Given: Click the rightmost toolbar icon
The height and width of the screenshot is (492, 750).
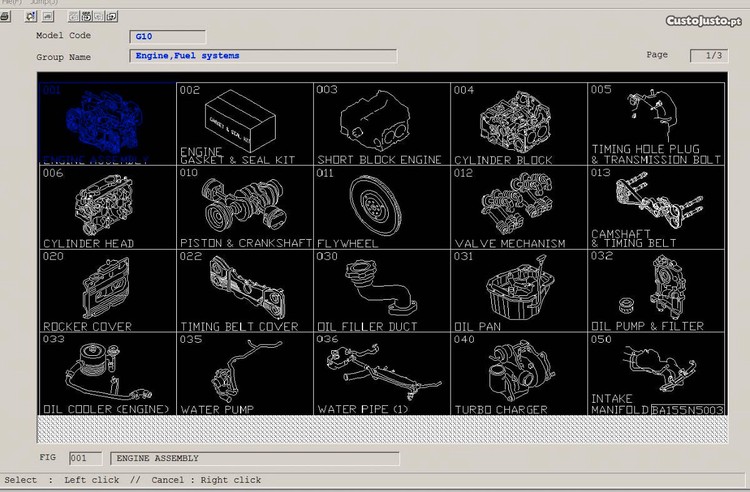Looking at the screenshot, I should coord(111,17).
